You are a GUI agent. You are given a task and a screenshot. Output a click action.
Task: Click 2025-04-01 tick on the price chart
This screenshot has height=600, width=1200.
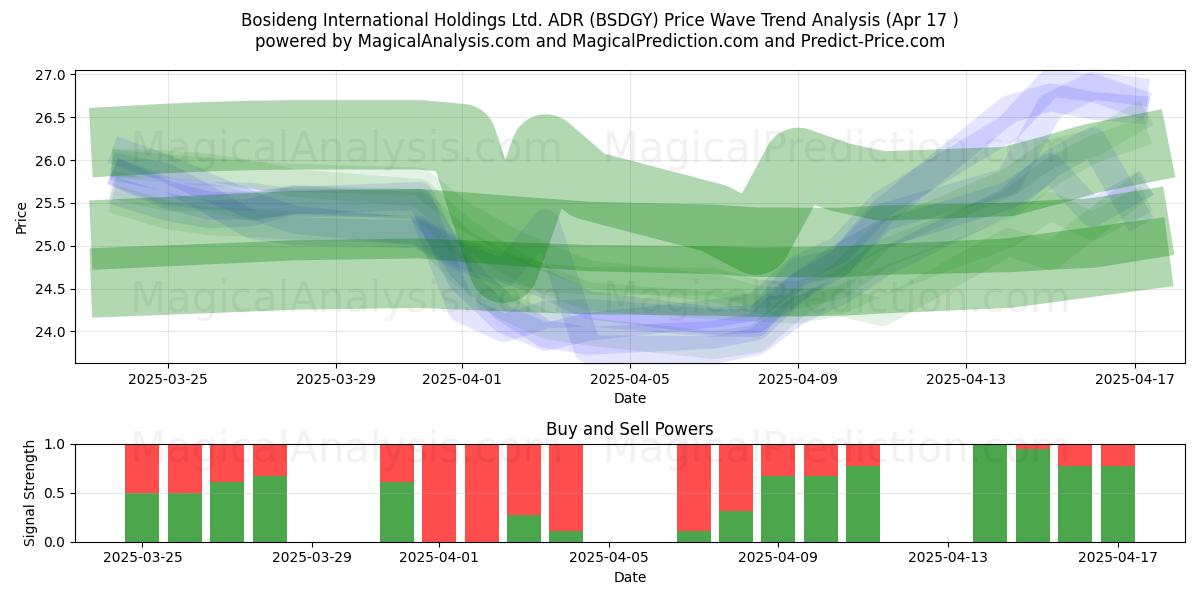coord(462,379)
